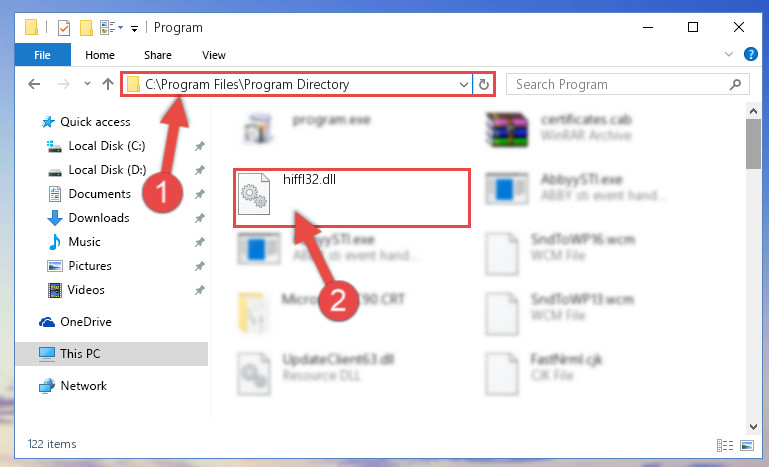Open the address bar history dropdown
The height and width of the screenshot is (467, 769).
463,84
